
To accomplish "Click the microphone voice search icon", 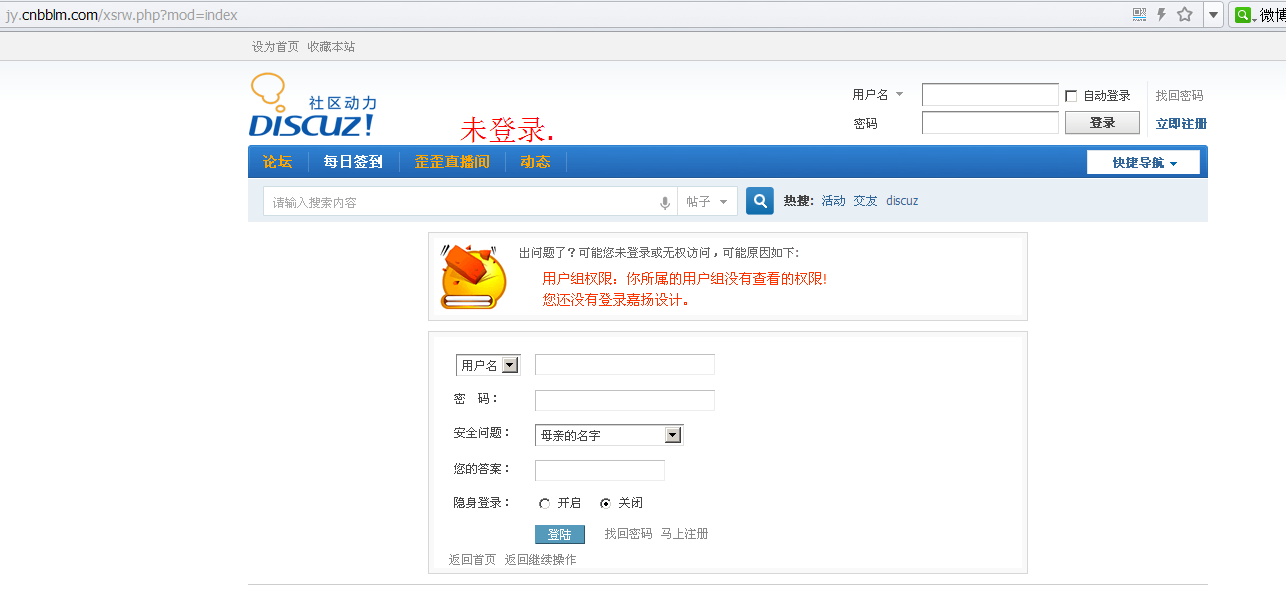I will (665, 203).
